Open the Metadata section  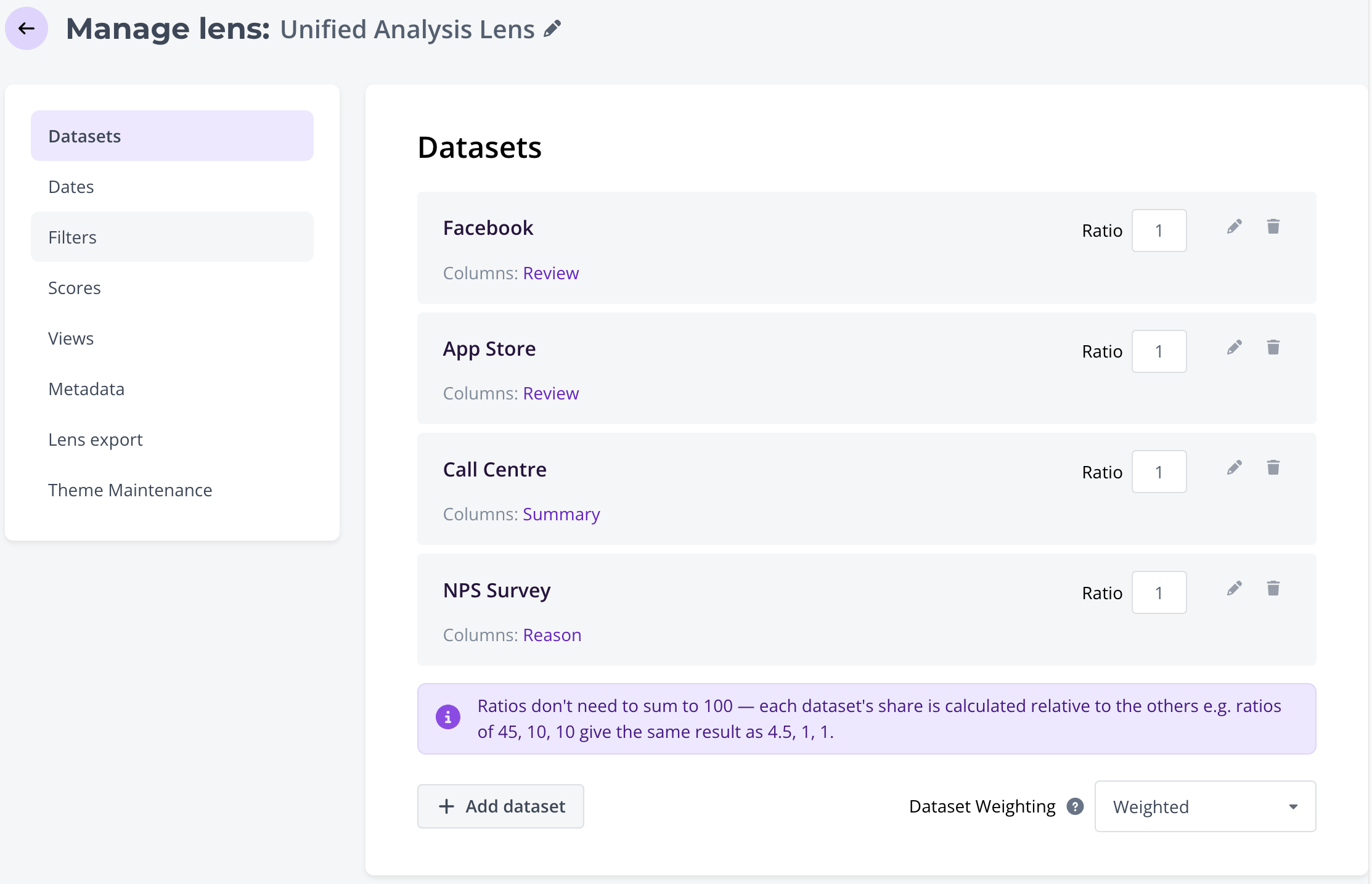click(172, 388)
